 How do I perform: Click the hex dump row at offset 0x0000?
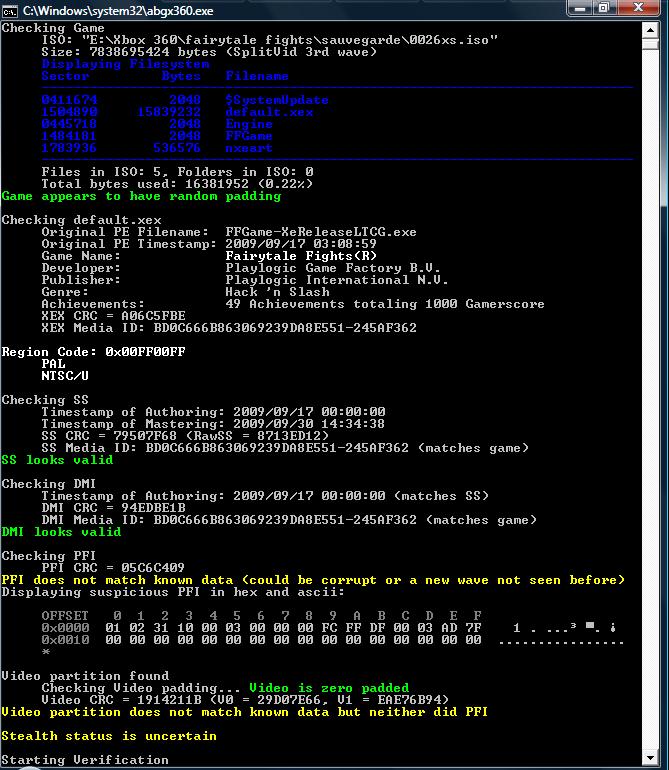pos(329,628)
